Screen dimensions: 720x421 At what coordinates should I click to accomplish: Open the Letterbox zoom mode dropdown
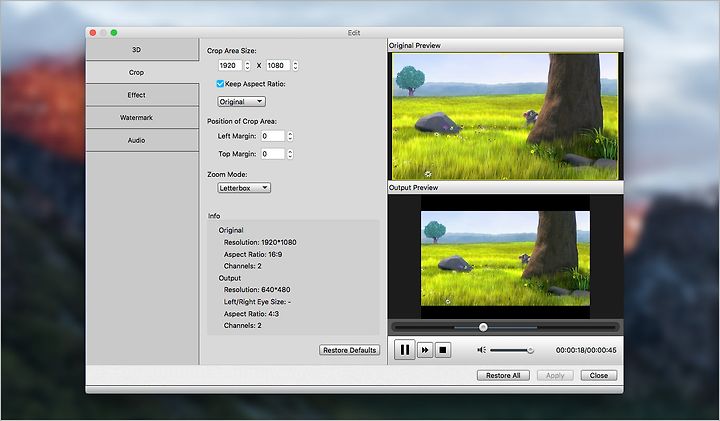(244, 188)
